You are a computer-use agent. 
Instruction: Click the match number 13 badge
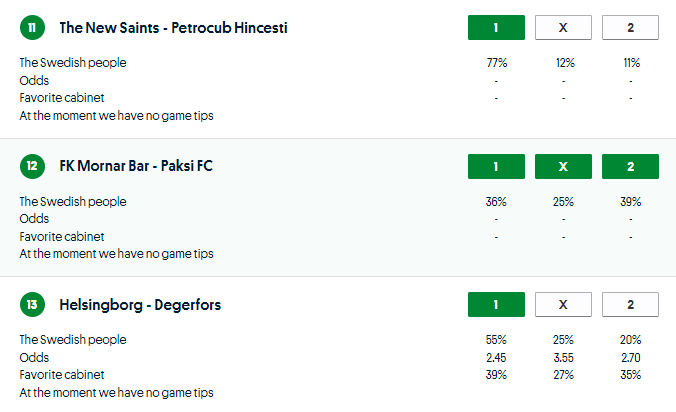point(32,304)
